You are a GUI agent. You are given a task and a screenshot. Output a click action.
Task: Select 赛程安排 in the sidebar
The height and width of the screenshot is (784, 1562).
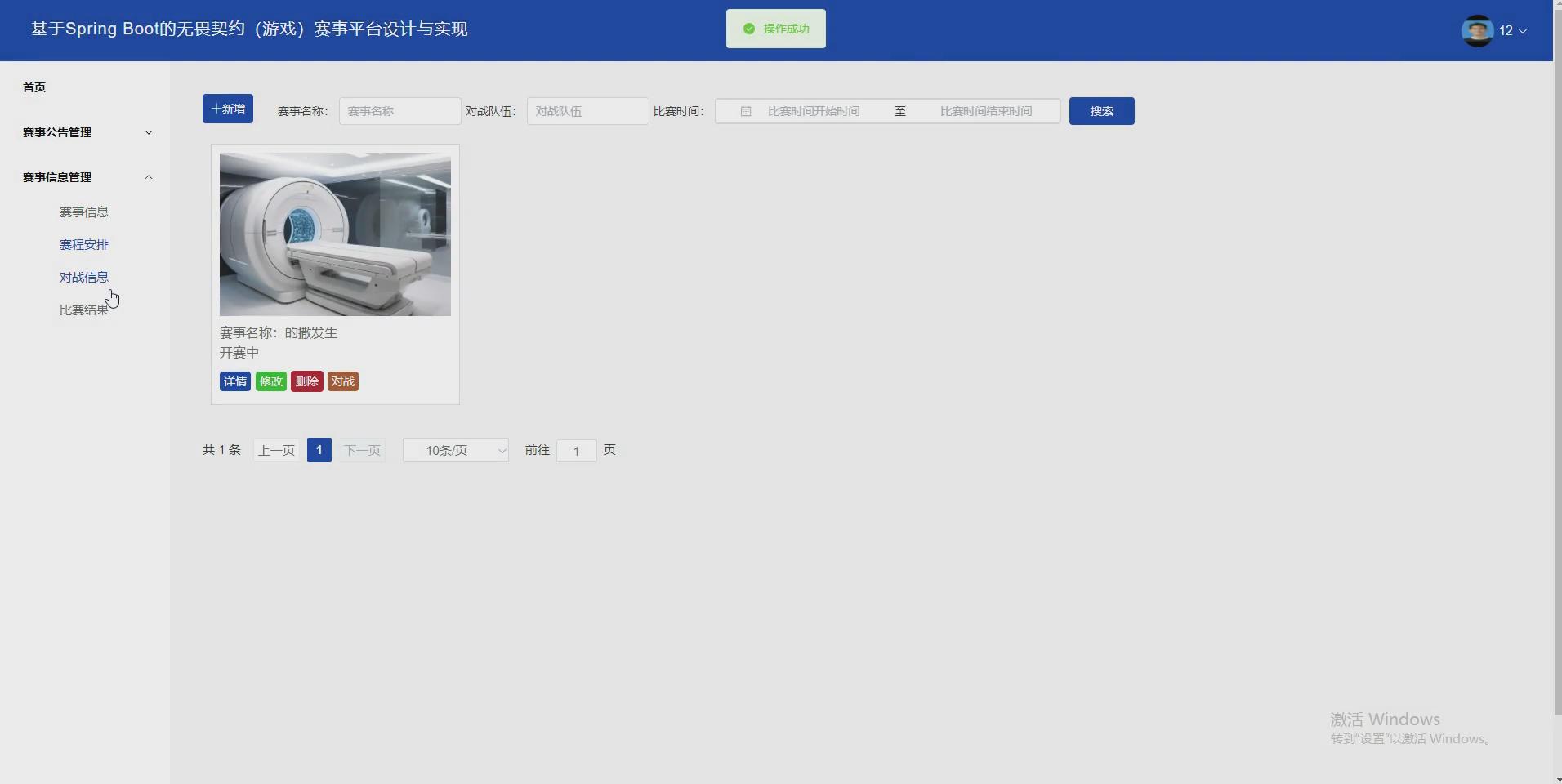(x=85, y=243)
